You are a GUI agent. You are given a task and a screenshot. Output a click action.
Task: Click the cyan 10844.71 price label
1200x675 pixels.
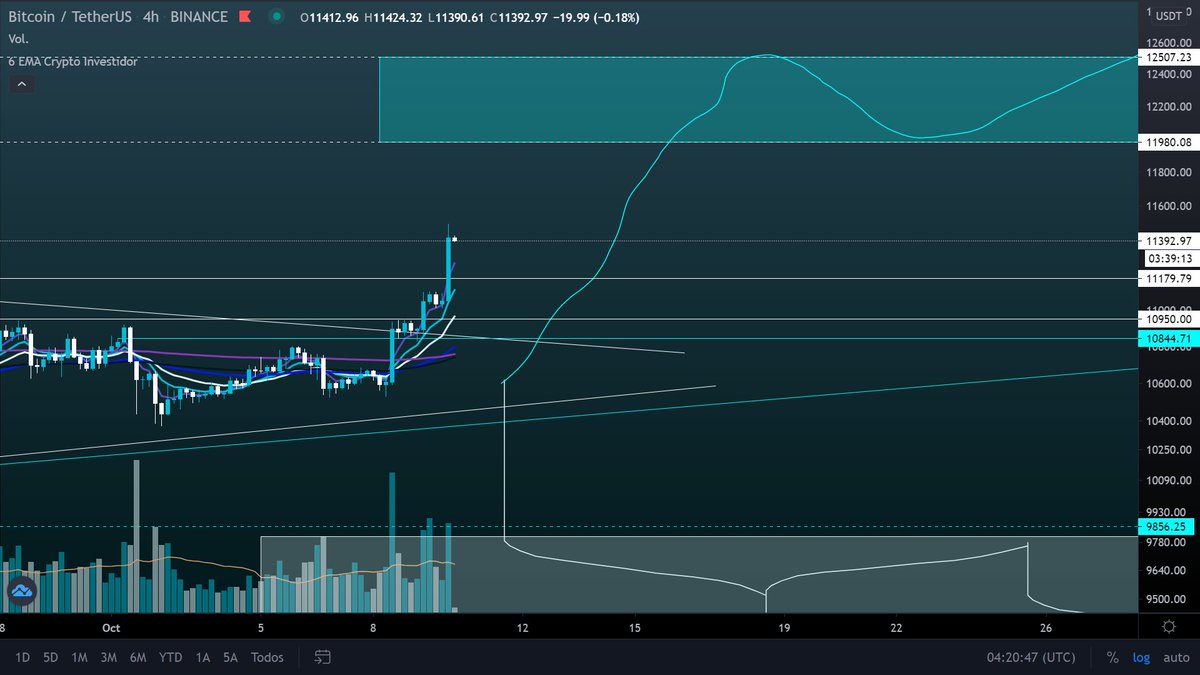click(1168, 338)
